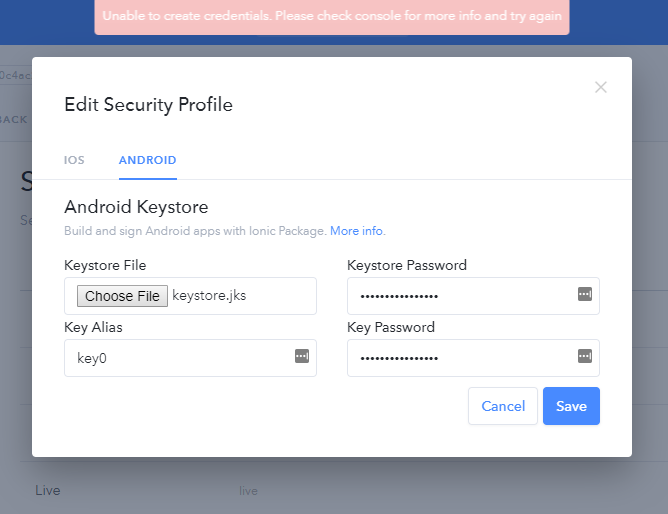Click the keystore.jks file name
Image resolution: width=668 pixels, height=514 pixels.
(x=208, y=296)
